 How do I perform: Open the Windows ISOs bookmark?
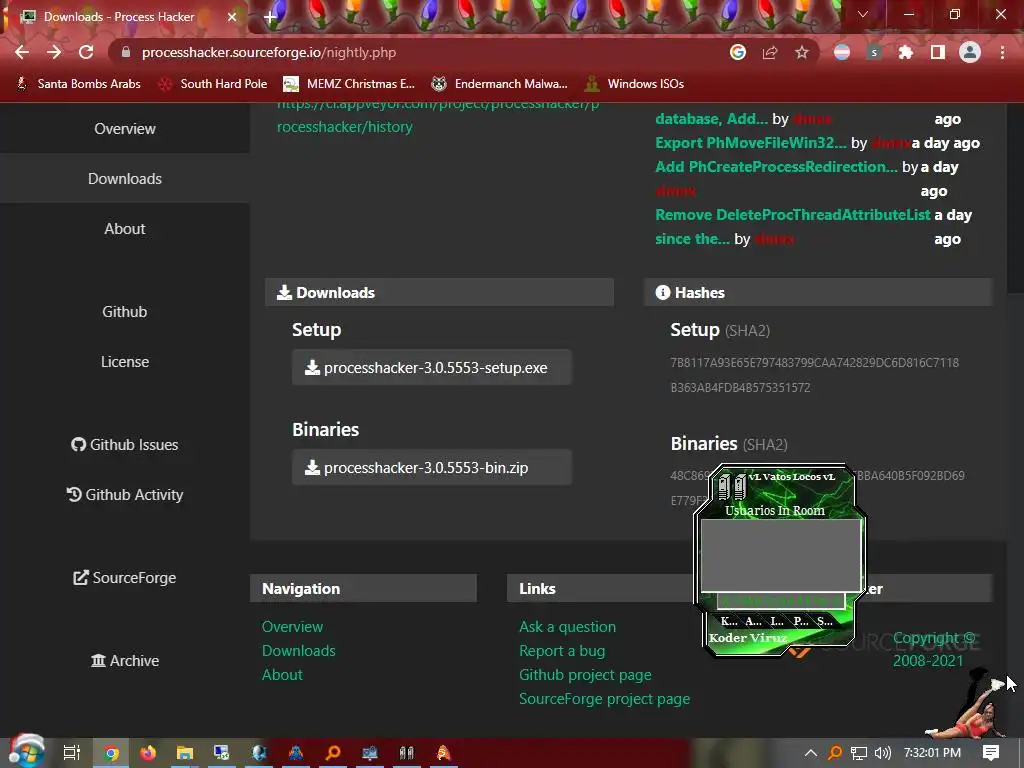point(635,84)
